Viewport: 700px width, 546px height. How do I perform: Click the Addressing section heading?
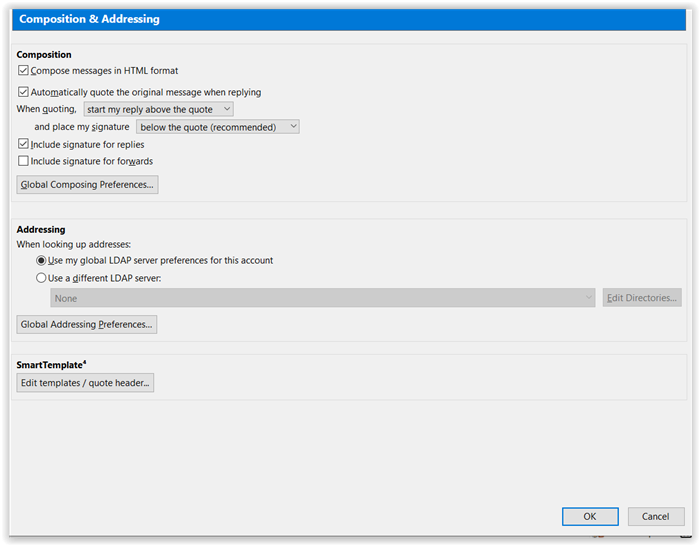(x=41, y=229)
